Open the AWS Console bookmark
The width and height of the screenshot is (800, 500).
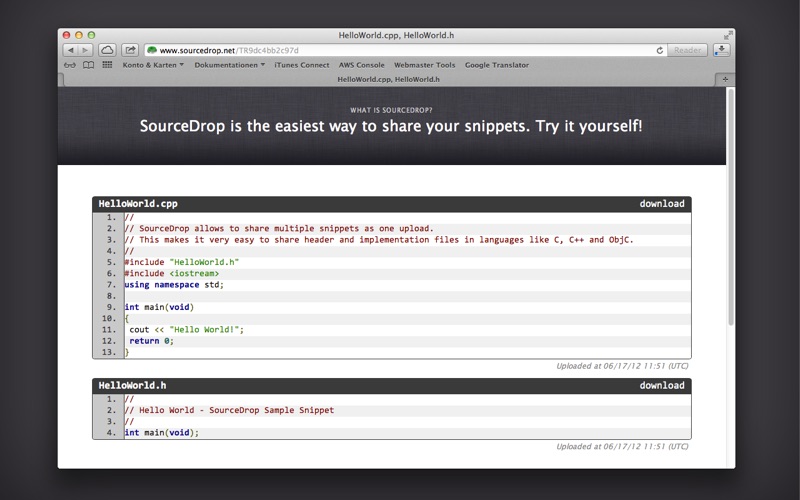pyautogui.click(x=361, y=65)
